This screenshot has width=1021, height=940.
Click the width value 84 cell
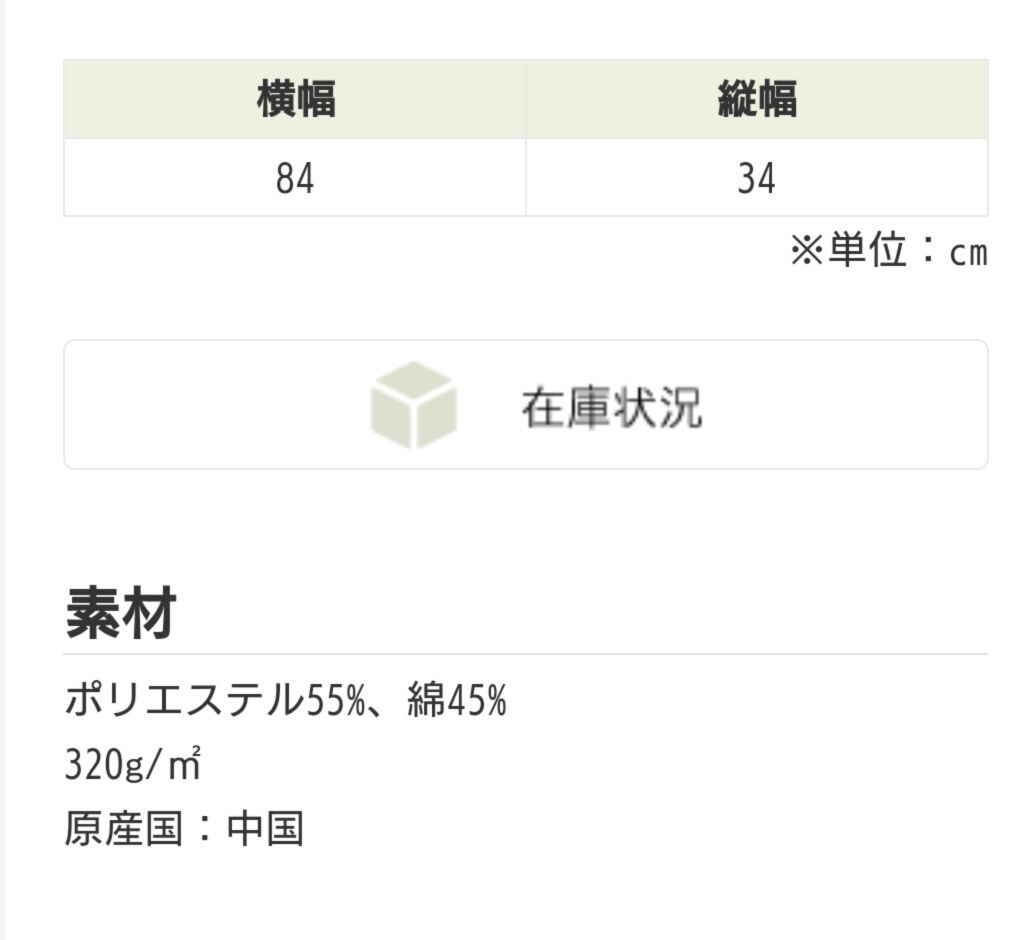(x=295, y=178)
